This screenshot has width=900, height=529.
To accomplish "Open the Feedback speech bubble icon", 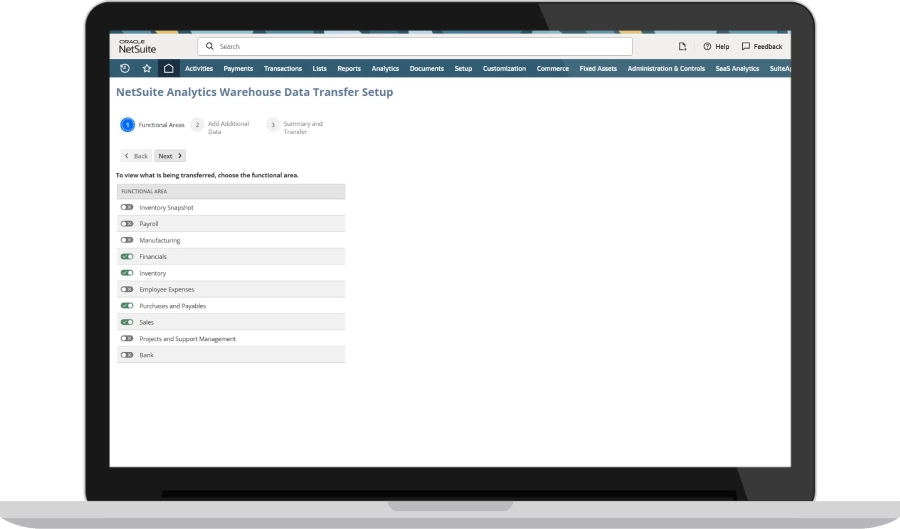I will (x=746, y=47).
